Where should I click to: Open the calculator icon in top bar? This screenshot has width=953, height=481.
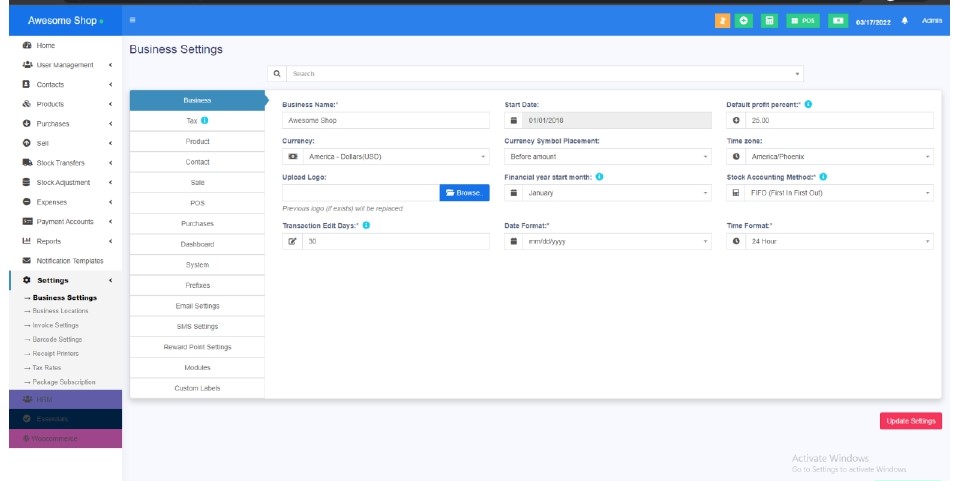click(770, 20)
